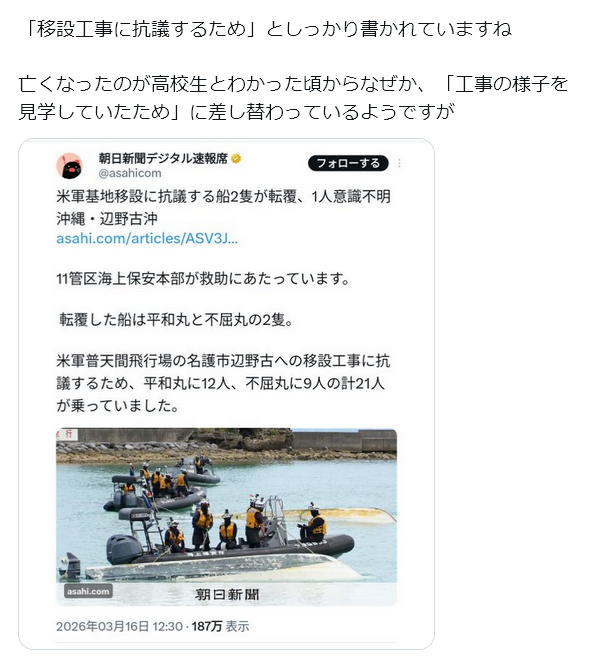Click the 187万 表示 view count
This screenshot has width=598, height=665.
pos(221,626)
